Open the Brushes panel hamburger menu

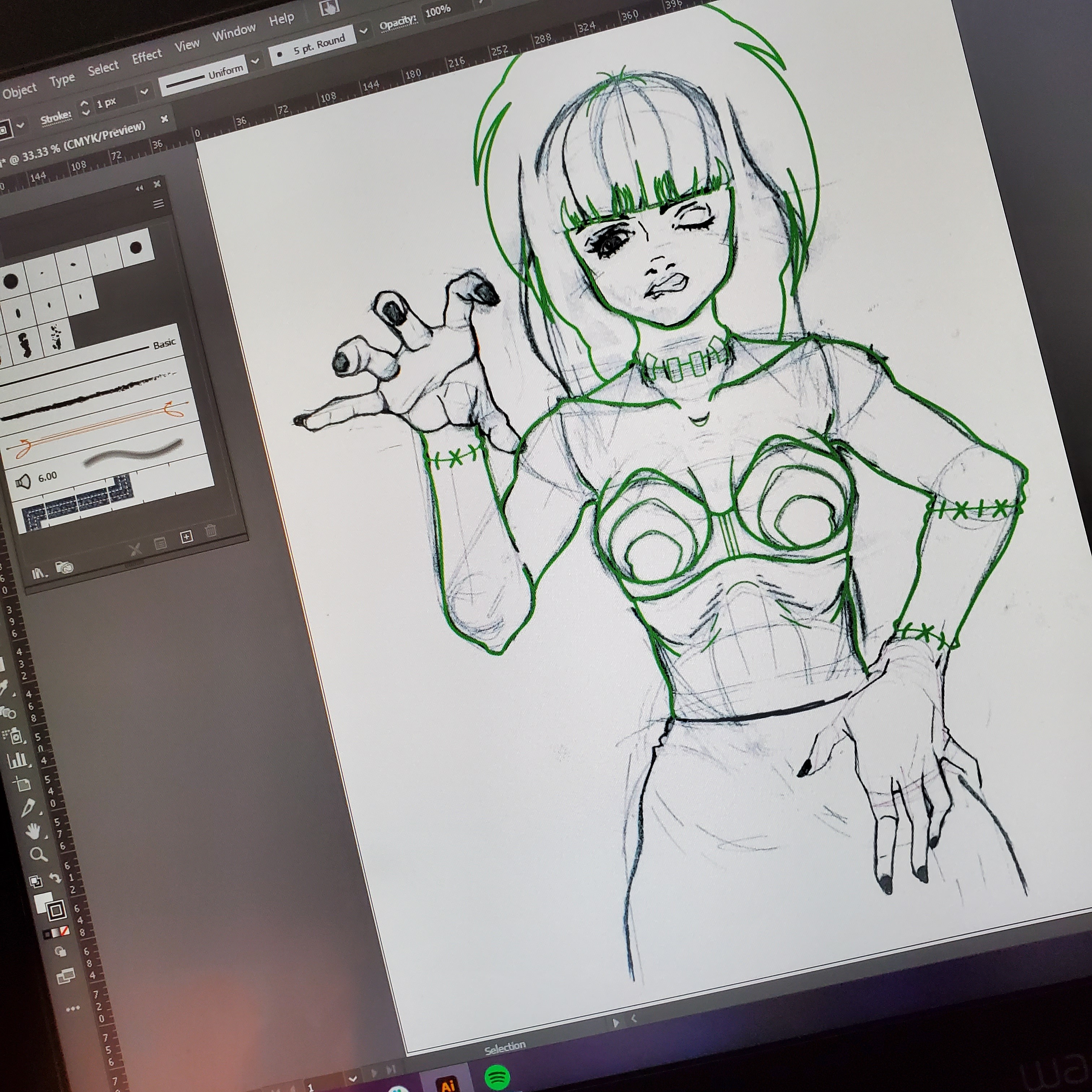pyautogui.click(x=158, y=203)
